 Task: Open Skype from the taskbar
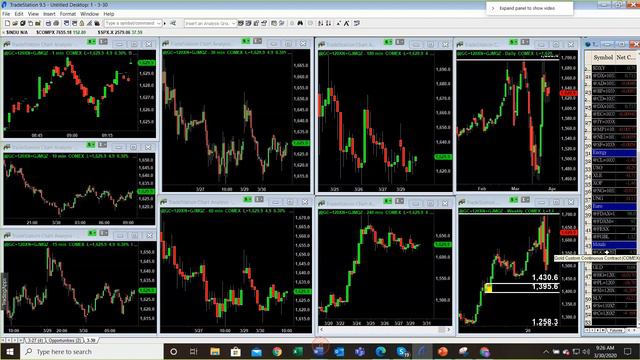[x=402, y=351]
